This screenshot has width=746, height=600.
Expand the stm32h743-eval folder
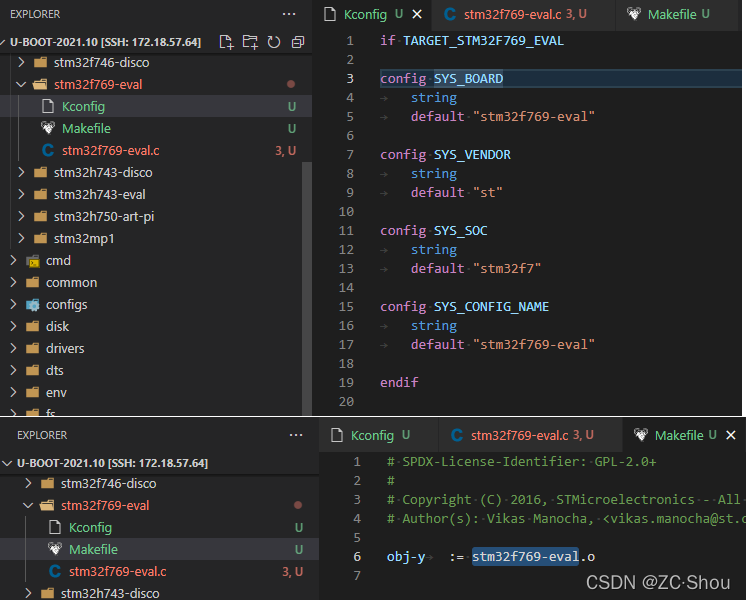click(21, 194)
